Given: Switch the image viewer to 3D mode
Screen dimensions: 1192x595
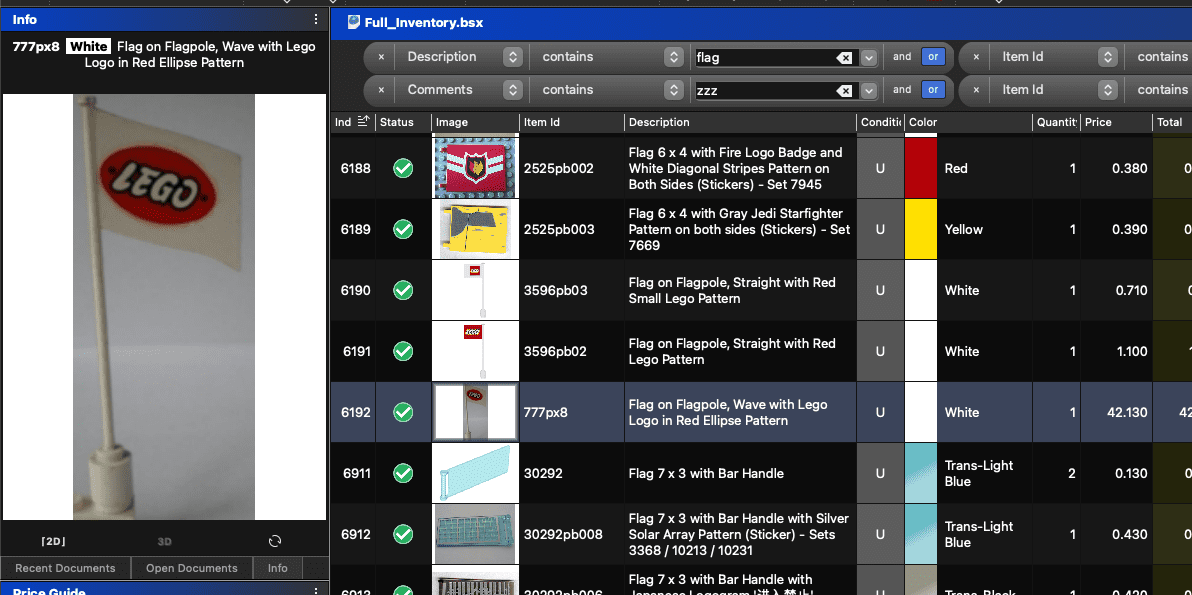Looking at the screenshot, I should click(163, 541).
